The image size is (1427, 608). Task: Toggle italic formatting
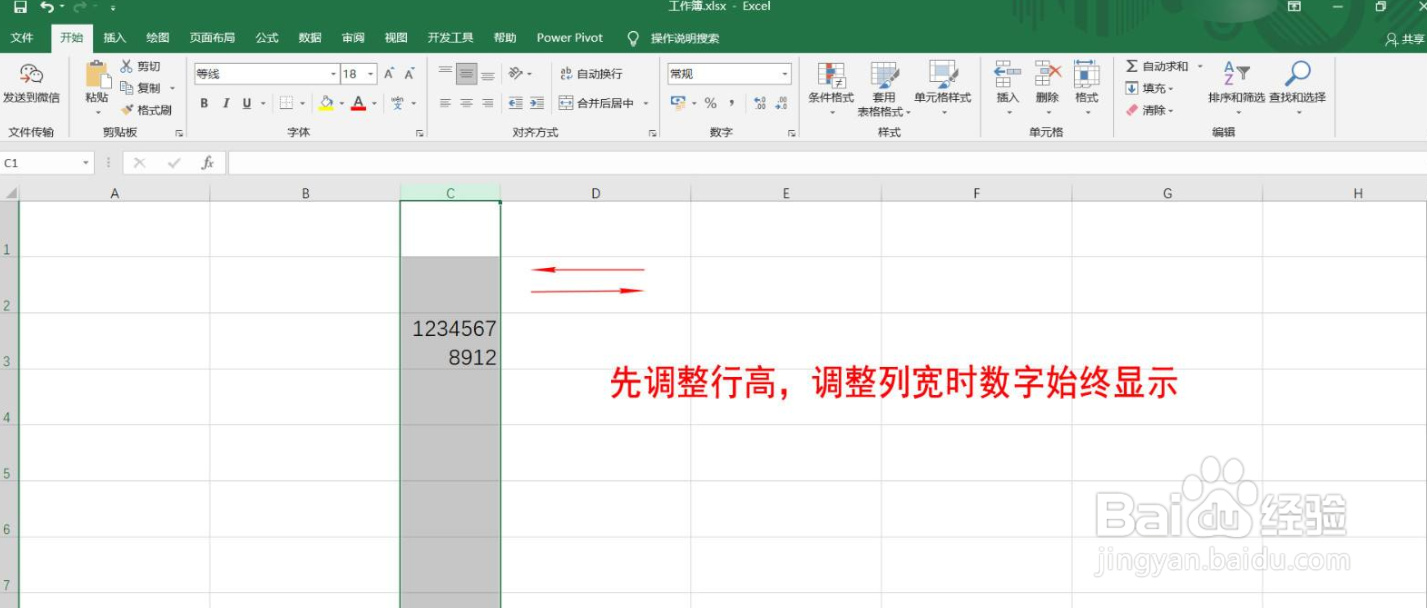(x=225, y=102)
